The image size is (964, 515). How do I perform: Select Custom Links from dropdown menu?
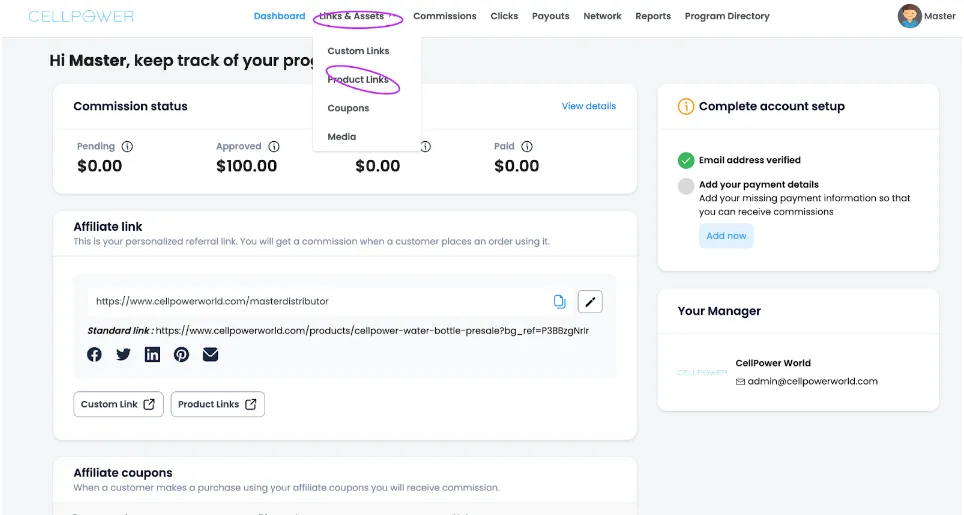point(358,51)
